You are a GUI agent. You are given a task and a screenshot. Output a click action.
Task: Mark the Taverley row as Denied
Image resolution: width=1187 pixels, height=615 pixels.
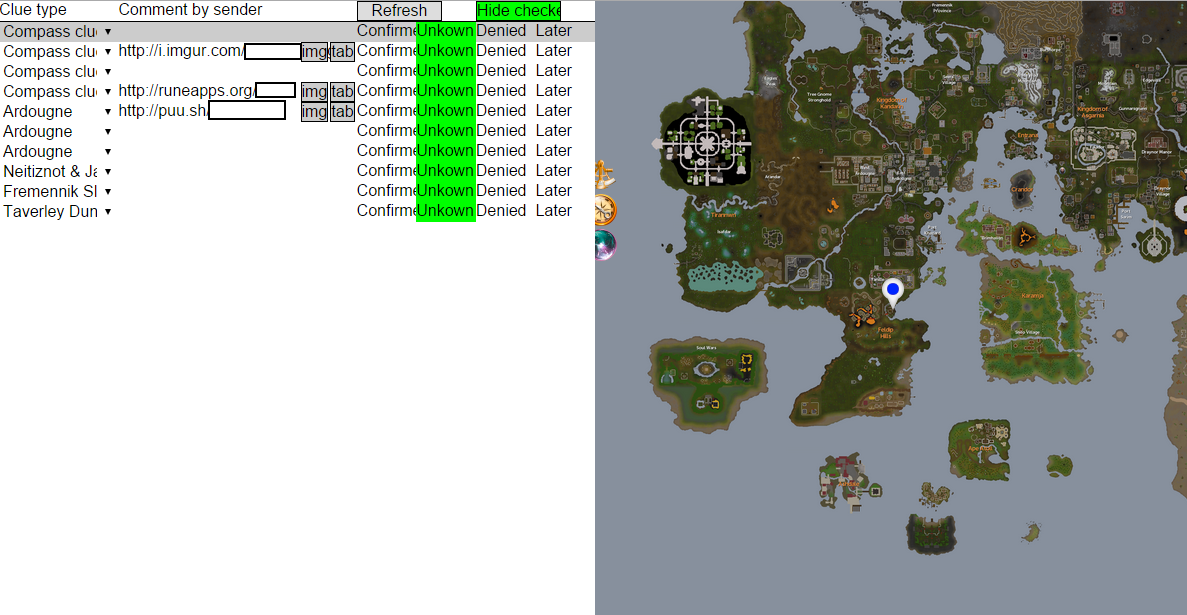click(x=501, y=211)
